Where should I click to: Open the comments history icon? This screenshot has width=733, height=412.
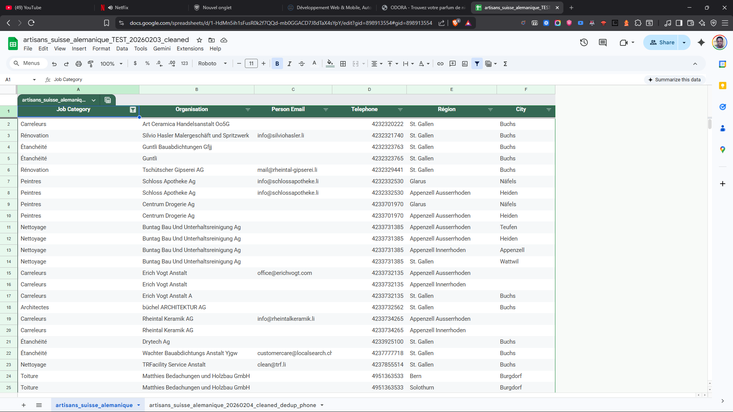(x=603, y=43)
